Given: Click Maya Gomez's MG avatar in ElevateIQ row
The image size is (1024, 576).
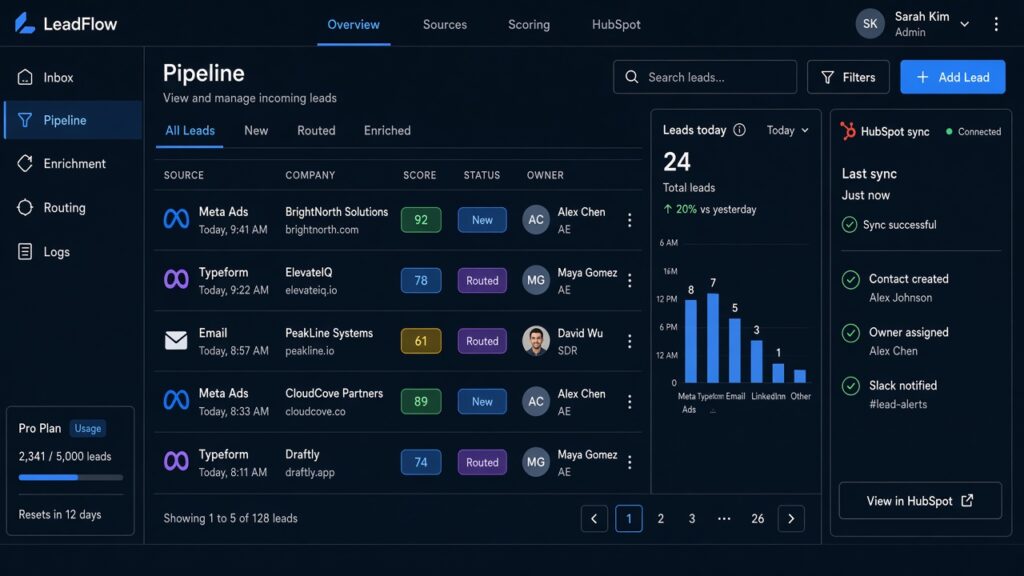Looking at the screenshot, I should [x=536, y=280].
